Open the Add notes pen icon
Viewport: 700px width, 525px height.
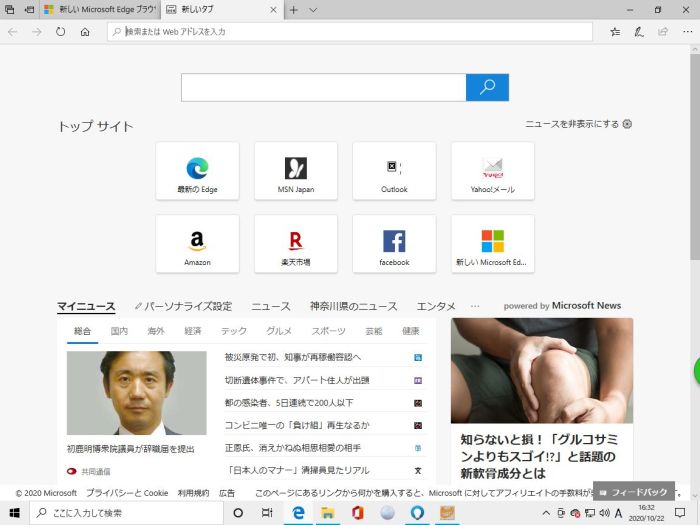point(639,32)
